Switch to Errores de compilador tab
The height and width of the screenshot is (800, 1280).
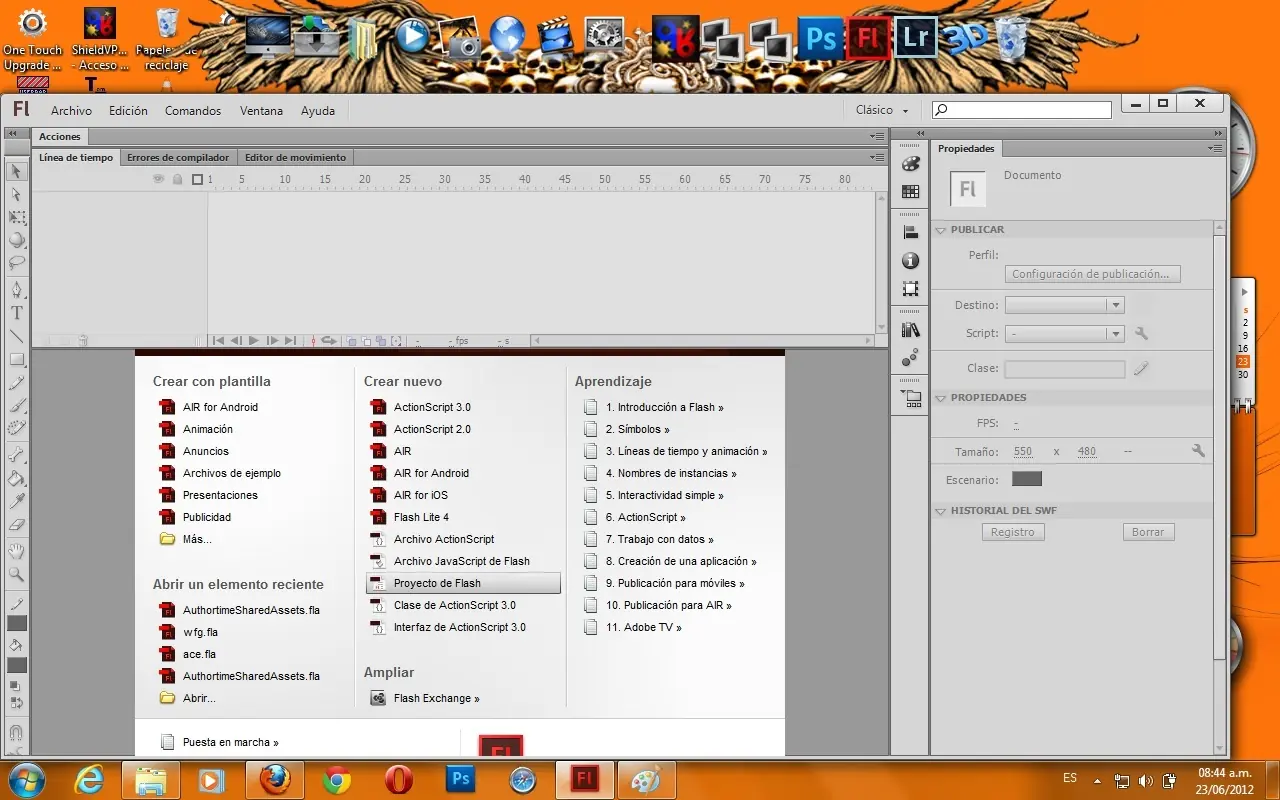tap(178, 157)
